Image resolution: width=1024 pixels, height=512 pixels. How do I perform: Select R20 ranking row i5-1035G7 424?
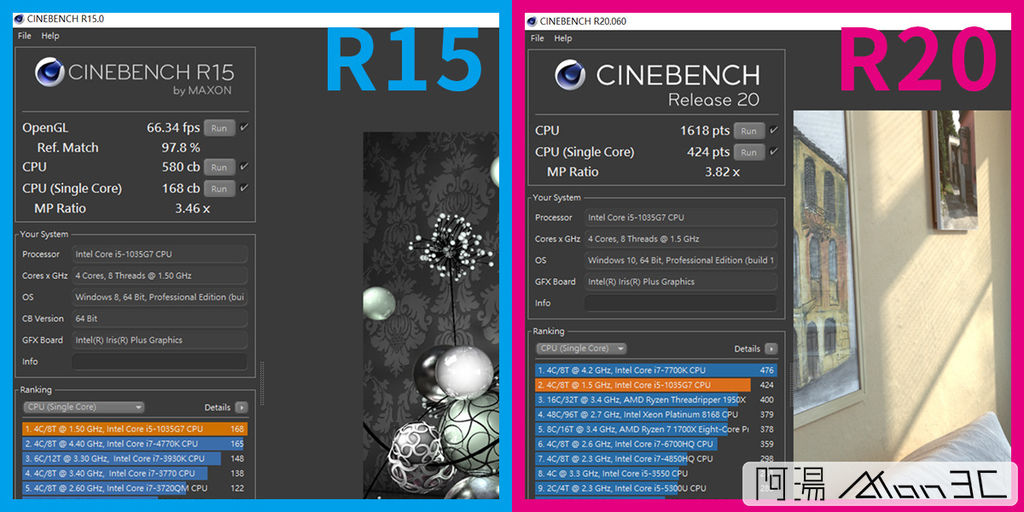[656, 385]
